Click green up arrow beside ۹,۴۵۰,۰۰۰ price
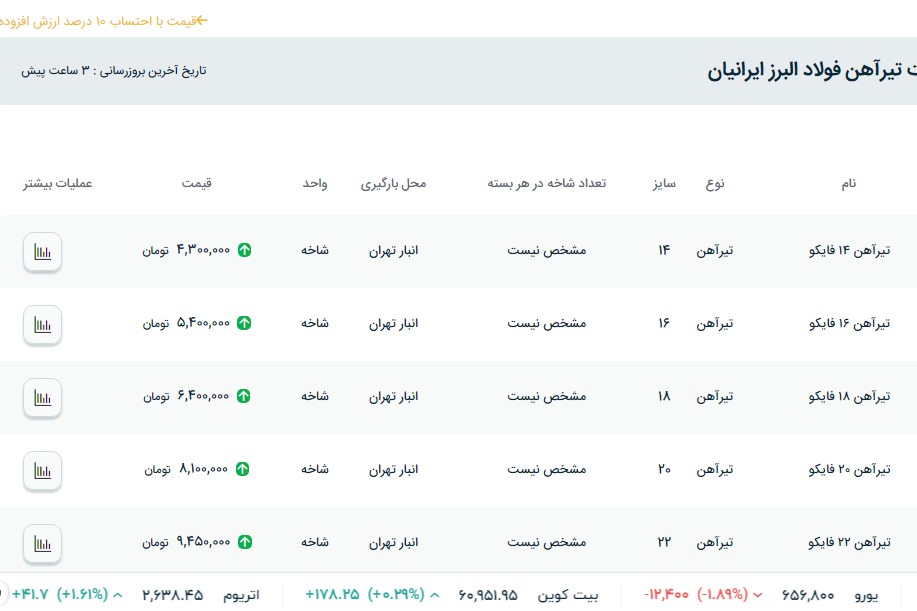This screenshot has height=611, width=917. tap(245, 542)
